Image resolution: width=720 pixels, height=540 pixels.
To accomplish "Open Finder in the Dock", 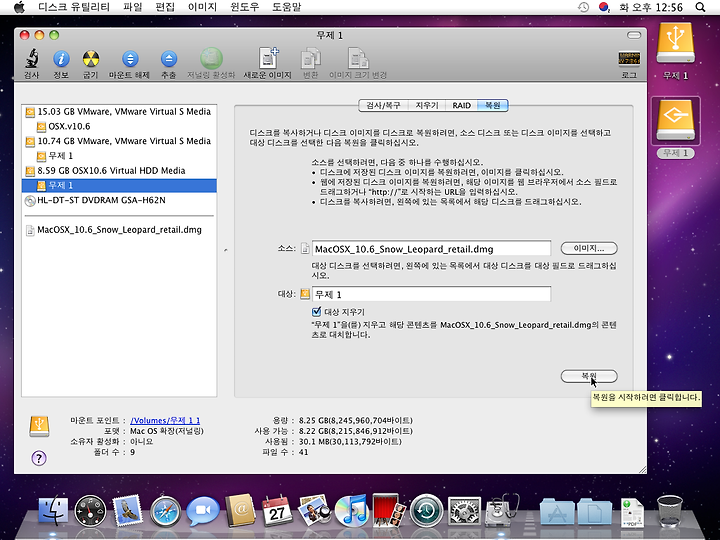I will (53, 511).
